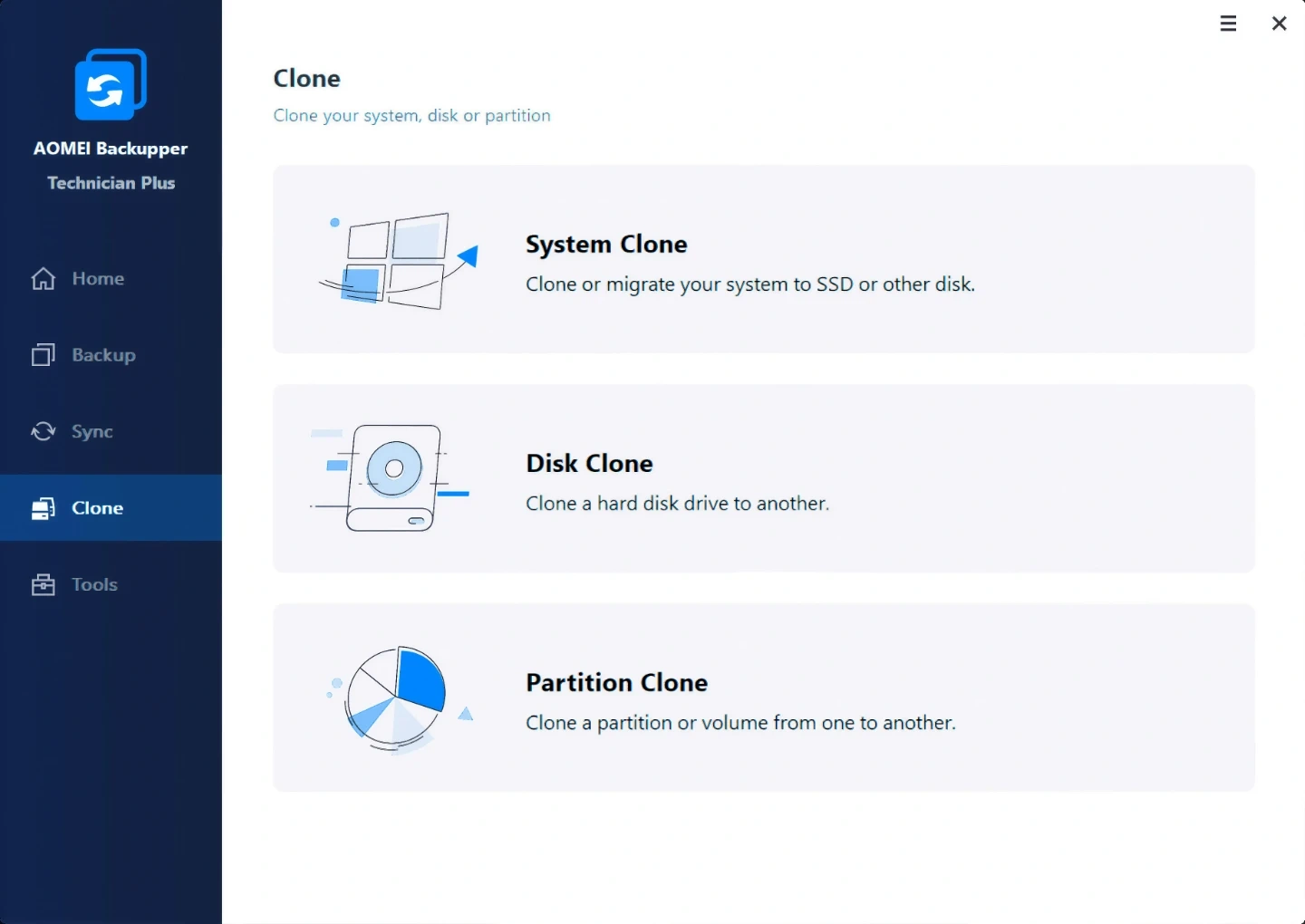The width and height of the screenshot is (1305, 924).
Task: Start Partition Clone via its title
Action: coord(616,683)
